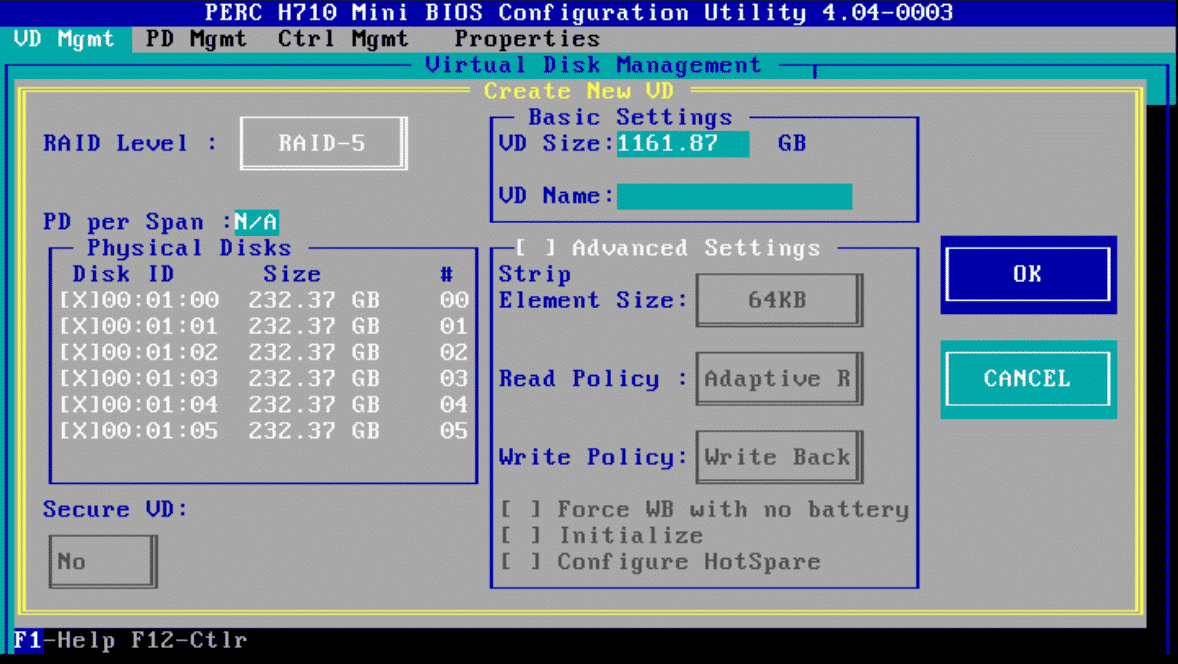Open the Write Policy Write Back dropdown
This screenshot has height=664, width=1178.
777,457
